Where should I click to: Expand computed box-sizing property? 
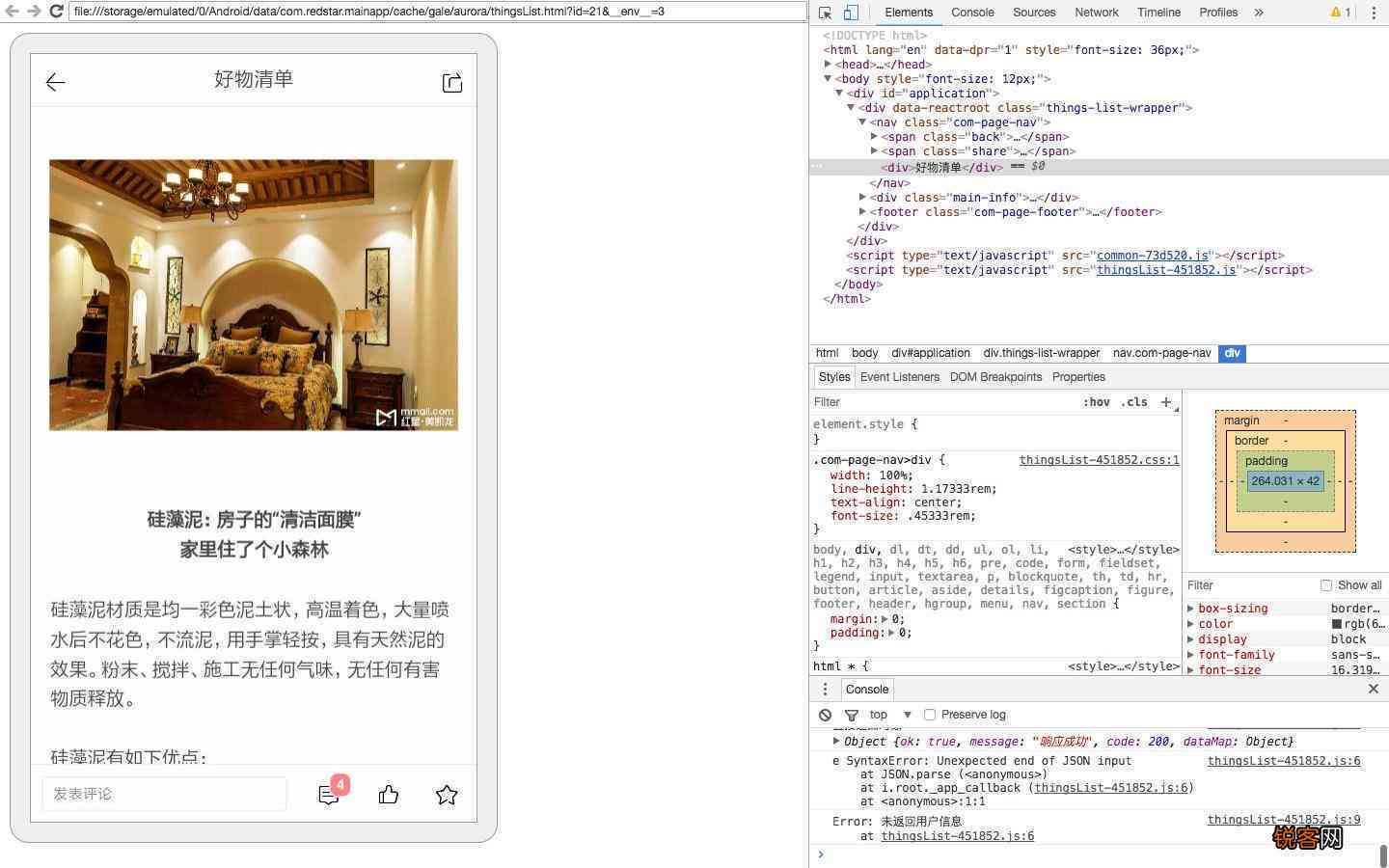pyautogui.click(x=1190, y=609)
